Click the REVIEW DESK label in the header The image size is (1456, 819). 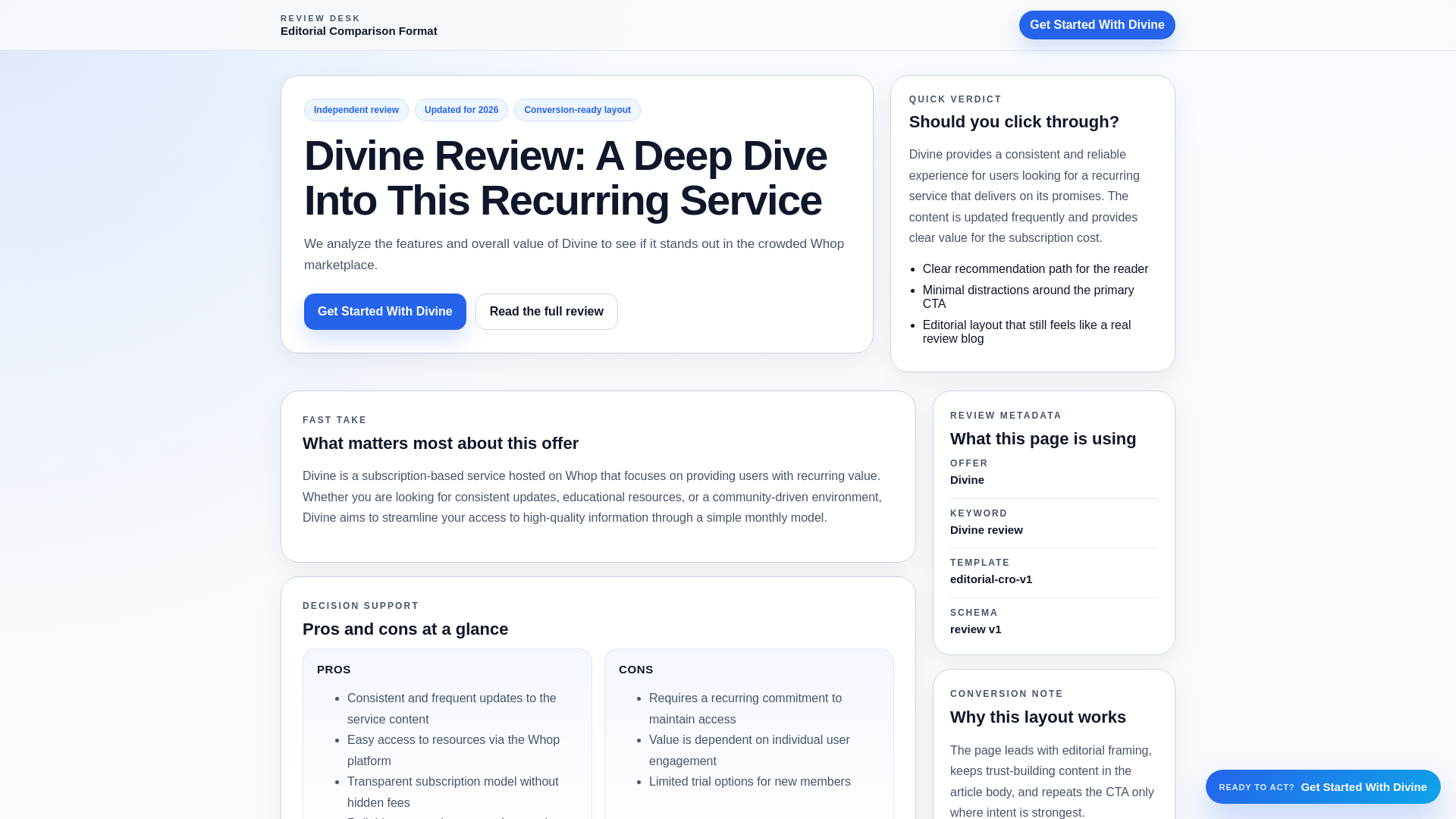tap(321, 18)
